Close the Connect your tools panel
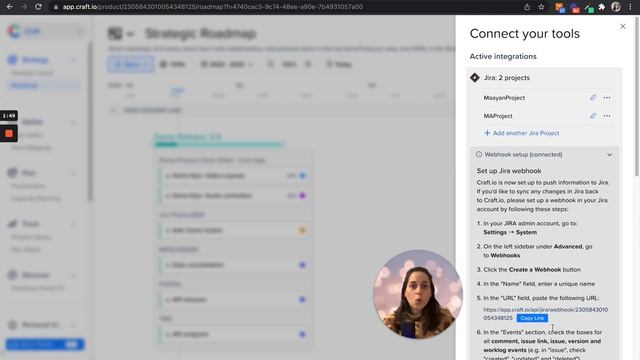Viewport: 640px width, 360px height. (x=622, y=27)
